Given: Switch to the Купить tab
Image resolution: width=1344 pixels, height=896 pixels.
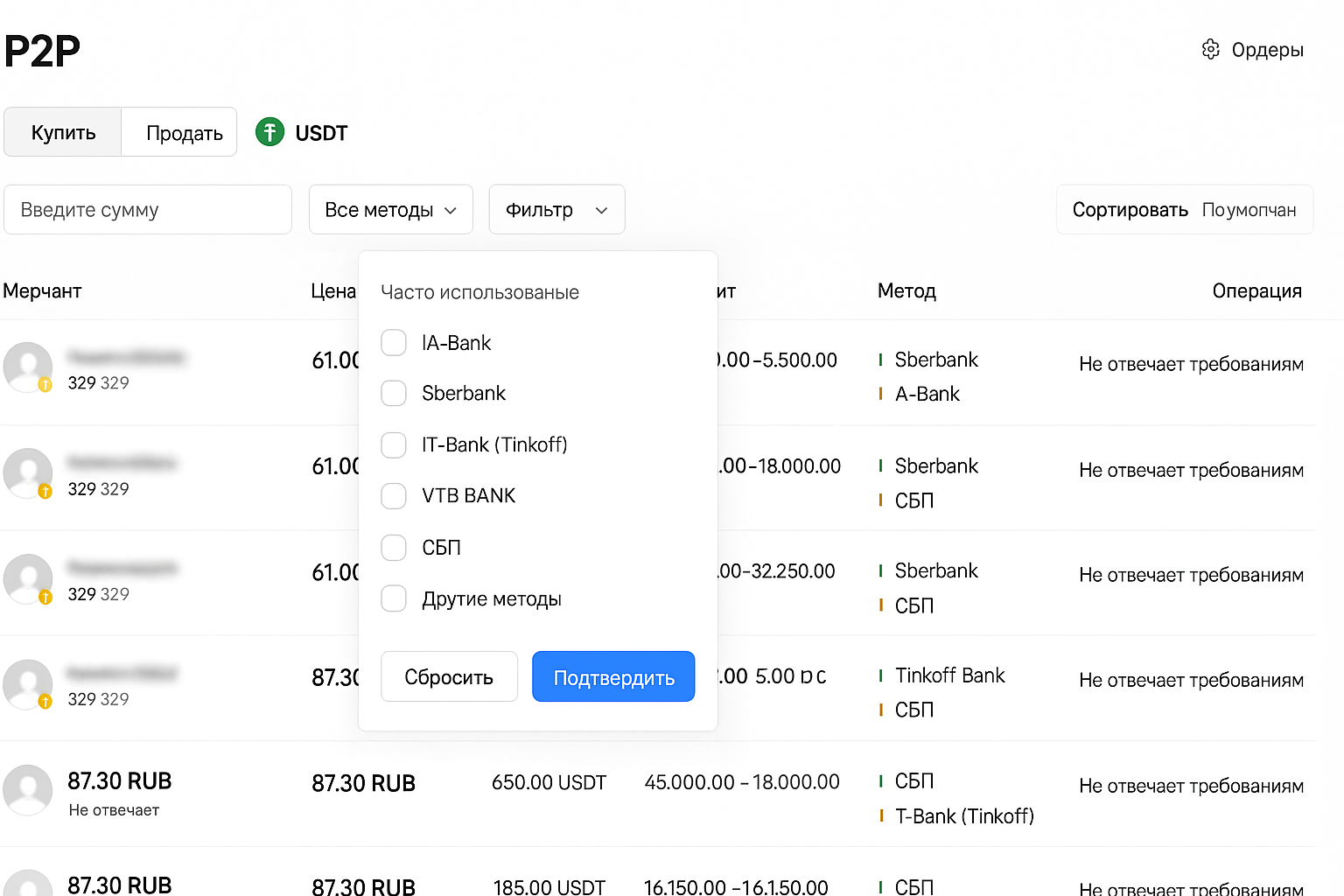Looking at the screenshot, I should (63, 132).
